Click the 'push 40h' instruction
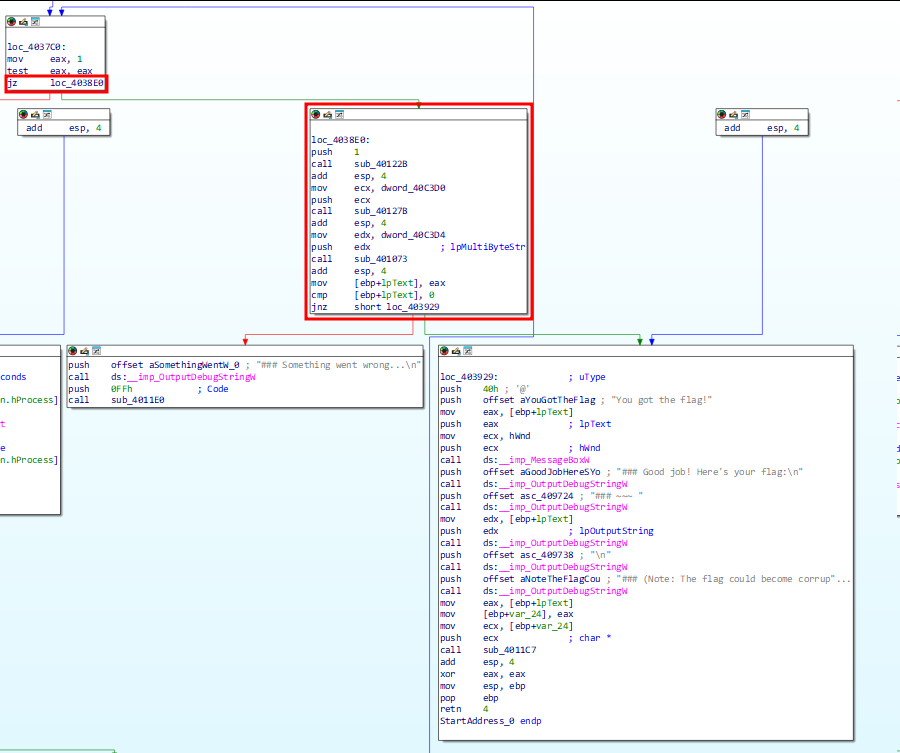The width and height of the screenshot is (900, 753). pyautogui.click(x=469, y=389)
